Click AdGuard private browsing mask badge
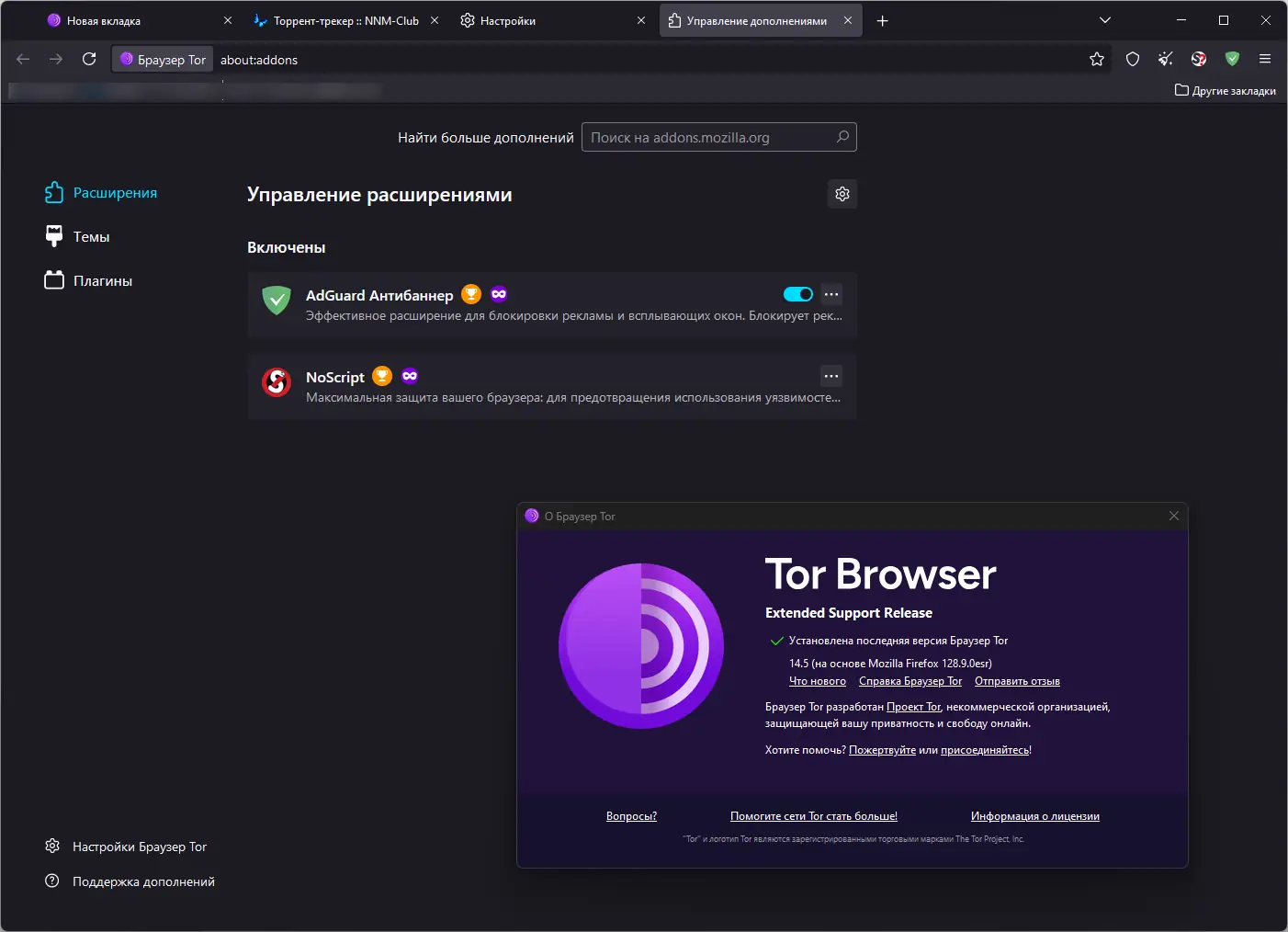The height and width of the screenshot is (932, 1288). tap(499, 294)
